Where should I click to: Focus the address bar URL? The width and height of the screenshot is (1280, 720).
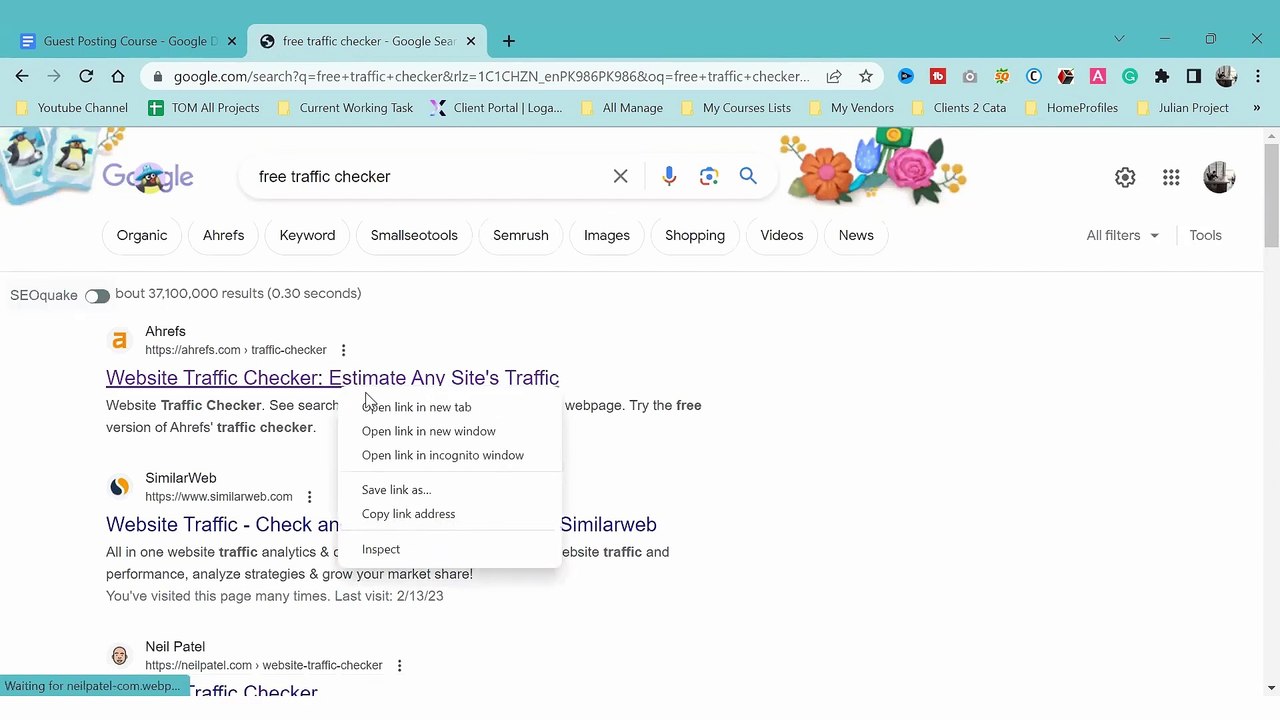pos(491,76)
